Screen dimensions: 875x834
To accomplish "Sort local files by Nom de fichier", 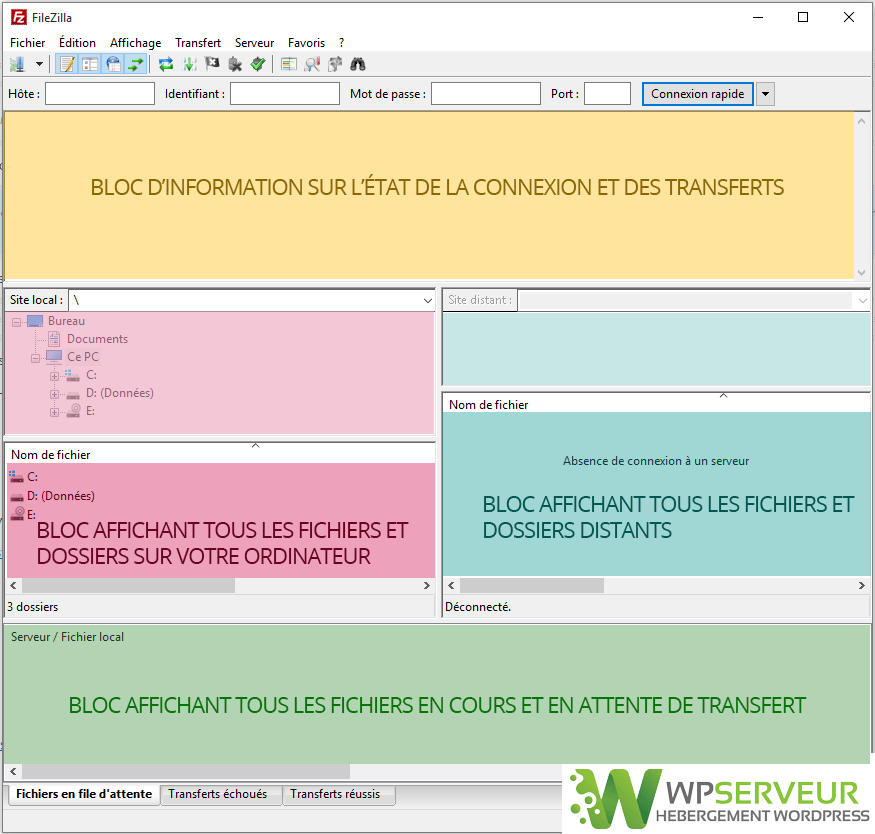I will point(51,455).
